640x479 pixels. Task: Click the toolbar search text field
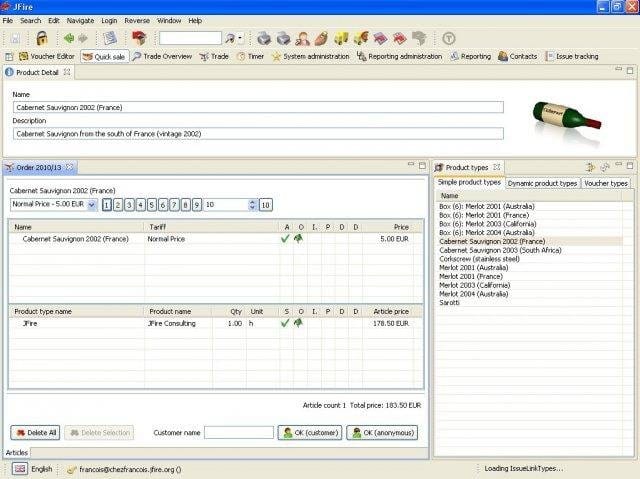(191, 38)
